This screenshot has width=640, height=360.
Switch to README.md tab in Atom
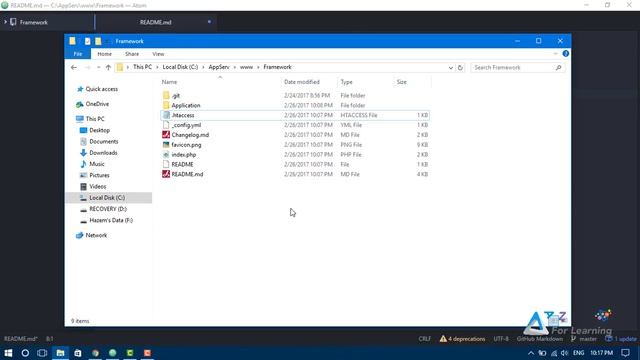(156, 22)
